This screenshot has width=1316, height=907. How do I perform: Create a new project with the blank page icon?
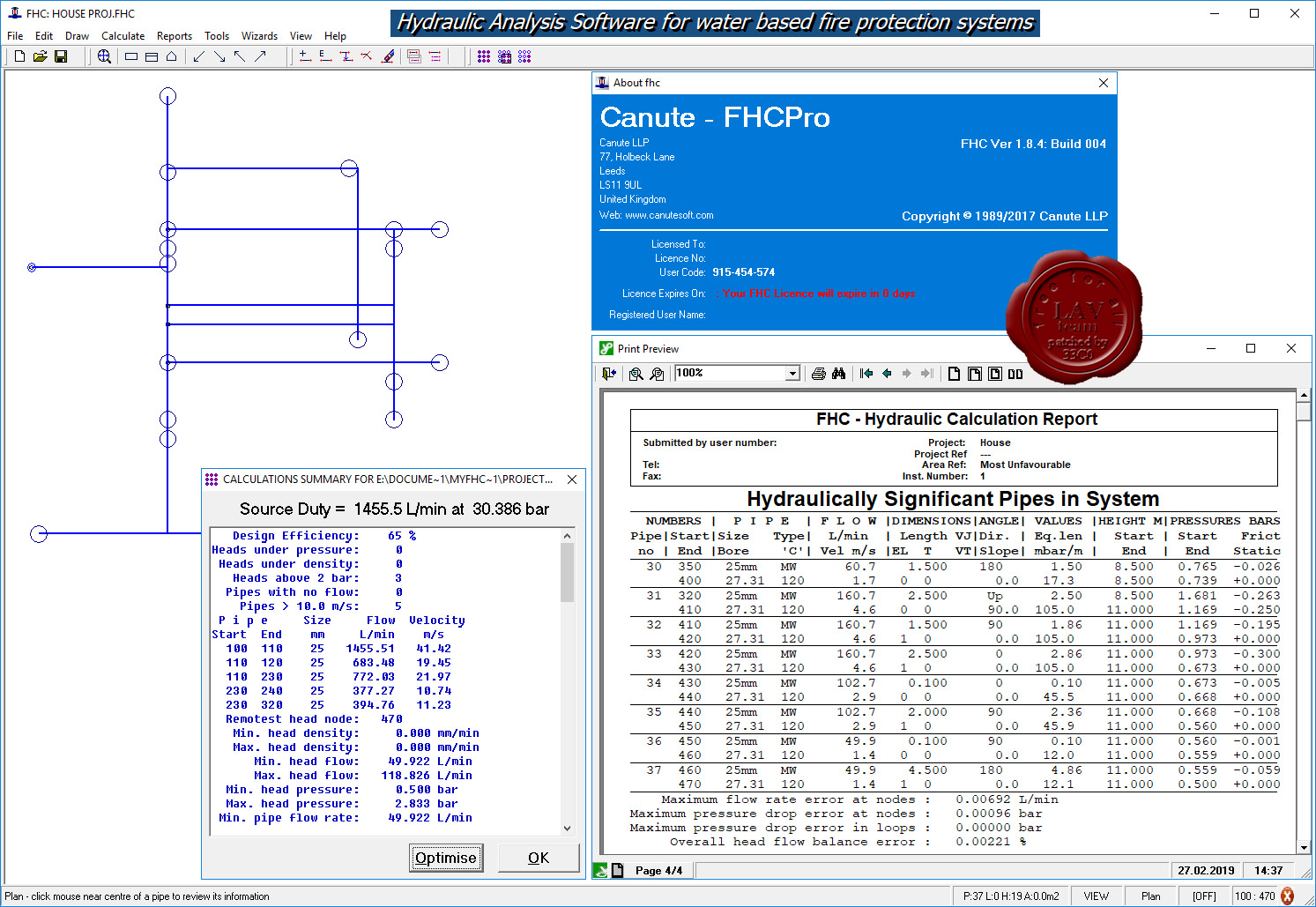[x=19, y=56]
